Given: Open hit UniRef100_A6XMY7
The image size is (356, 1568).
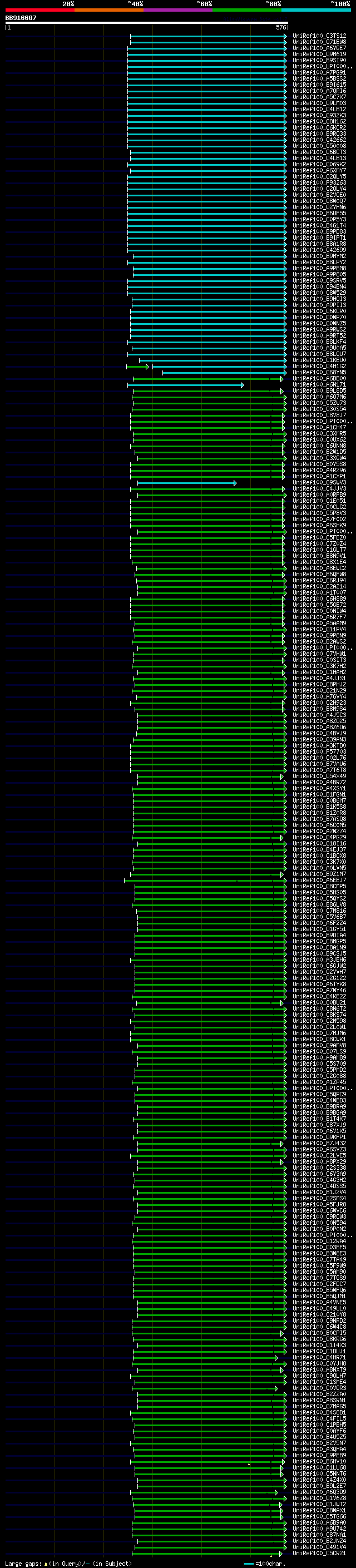Looking at the screenshot, I should coord(319,170).
